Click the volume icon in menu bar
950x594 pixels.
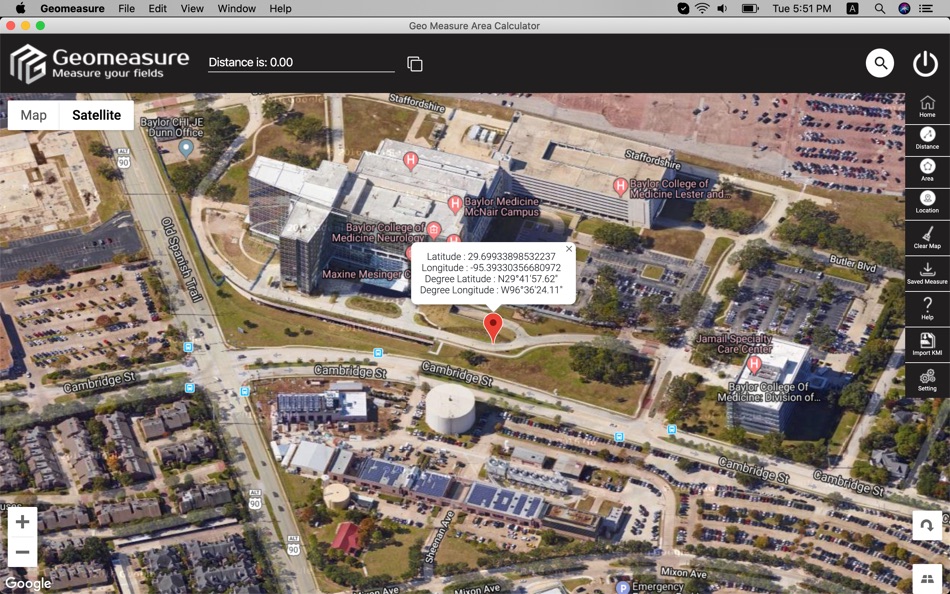tap(722, 8)
